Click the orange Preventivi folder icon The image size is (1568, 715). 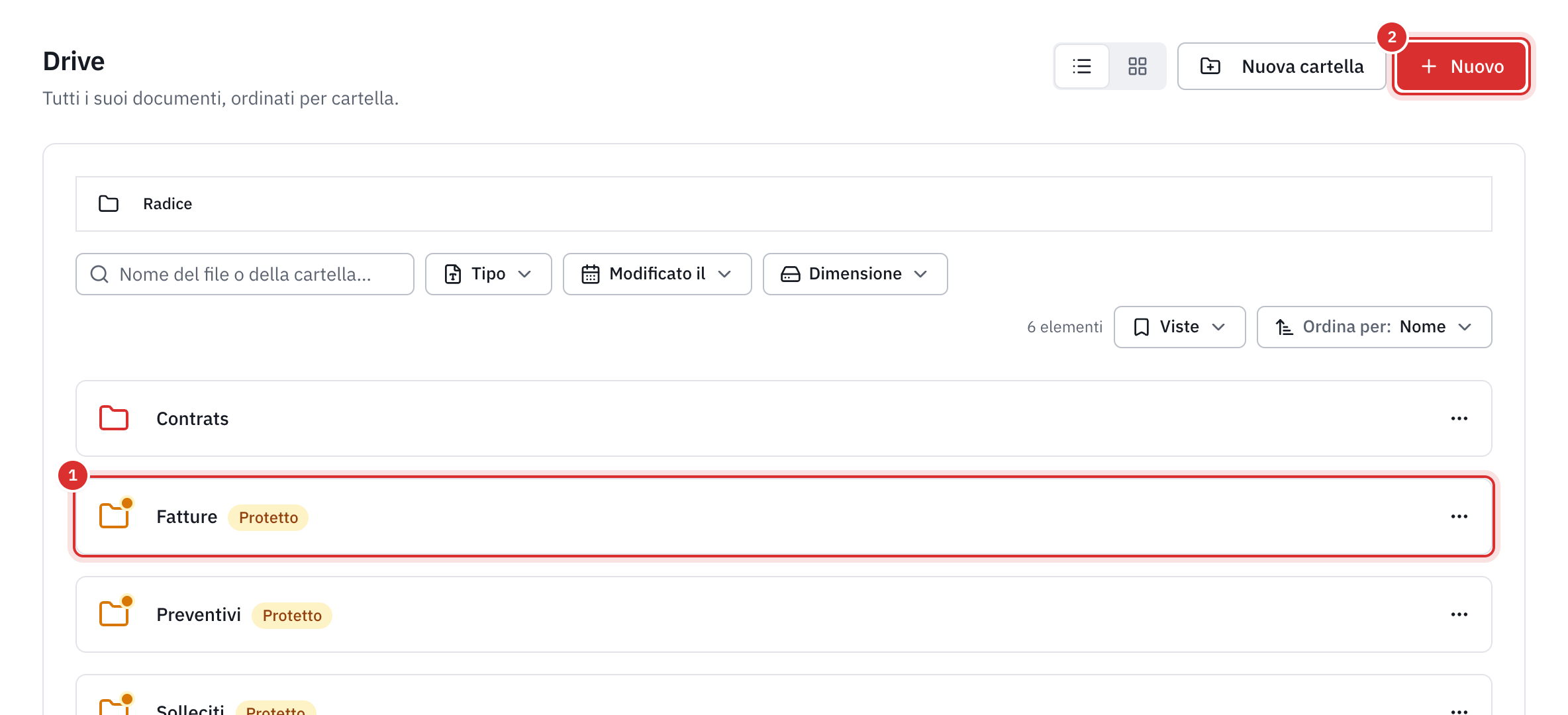coord(114,613)
